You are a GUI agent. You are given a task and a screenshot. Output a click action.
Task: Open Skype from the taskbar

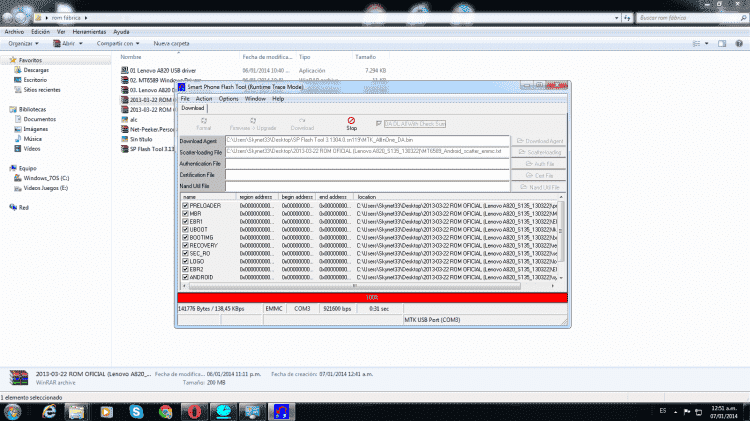tap(136, 412)
